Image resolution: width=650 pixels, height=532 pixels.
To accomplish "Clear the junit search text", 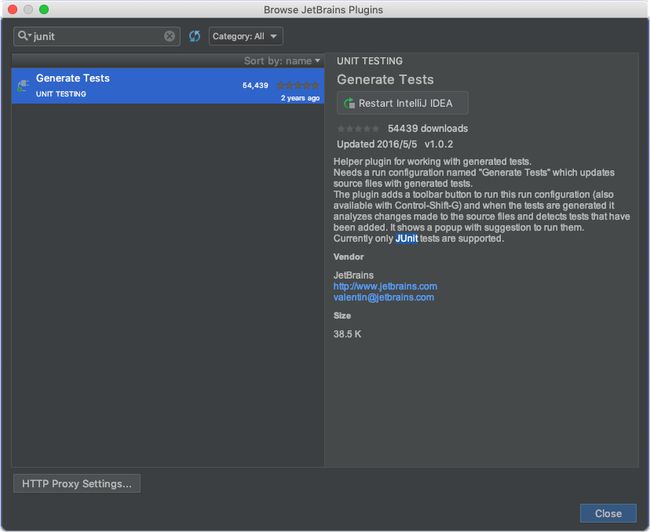I will [x=169, y=36].
